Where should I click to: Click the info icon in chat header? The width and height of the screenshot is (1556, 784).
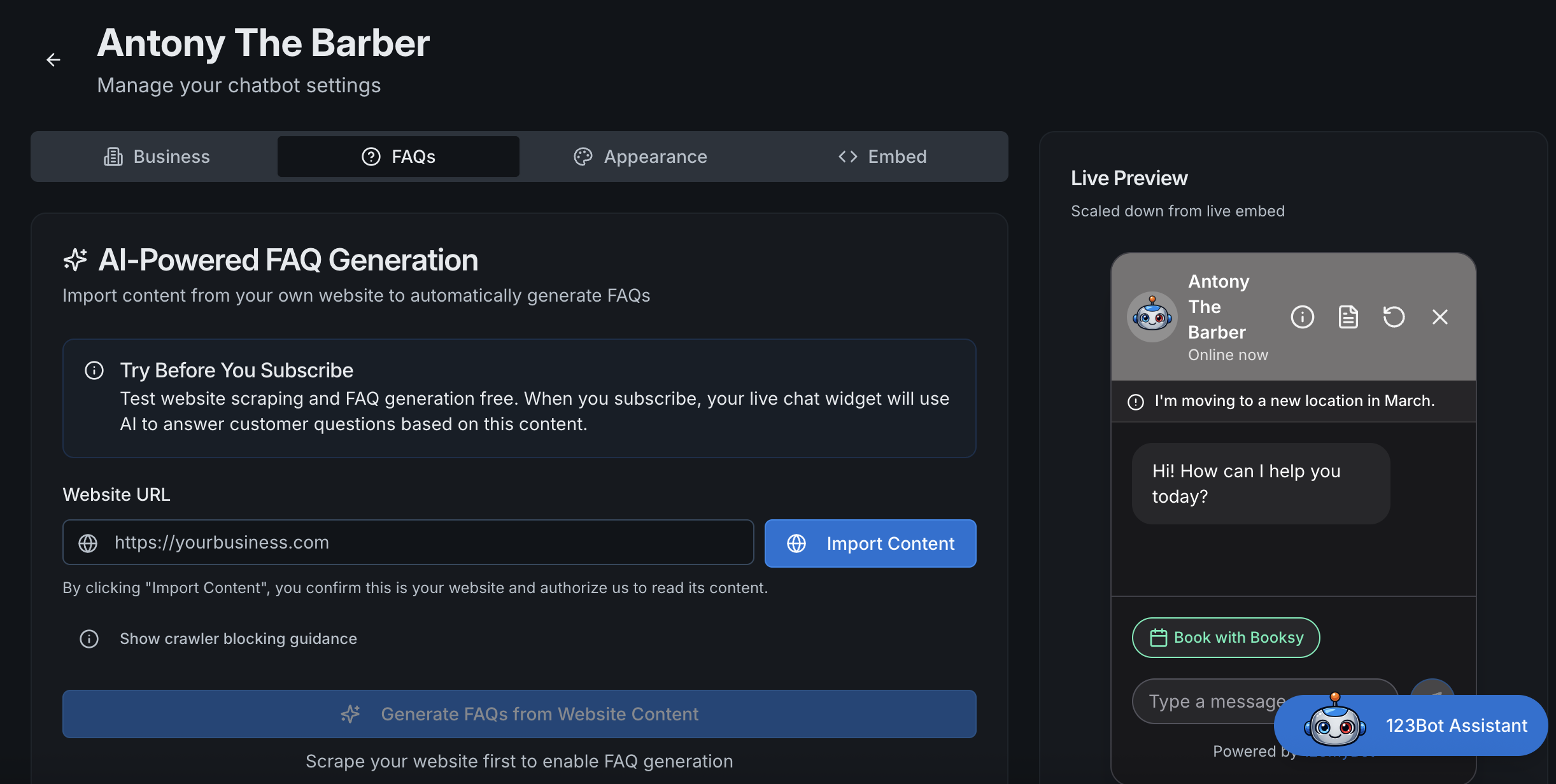(1302, 317)
